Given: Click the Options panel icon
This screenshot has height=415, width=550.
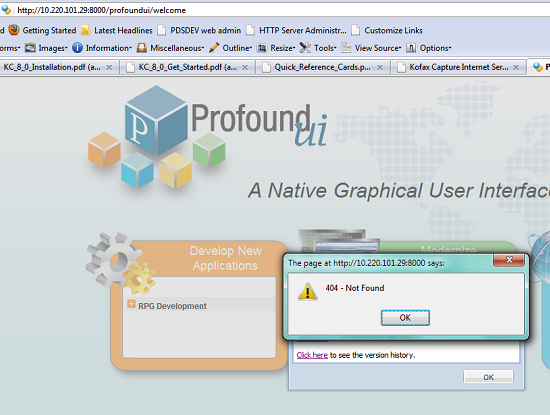Looking at the screenshot, I should pos(411,48).
